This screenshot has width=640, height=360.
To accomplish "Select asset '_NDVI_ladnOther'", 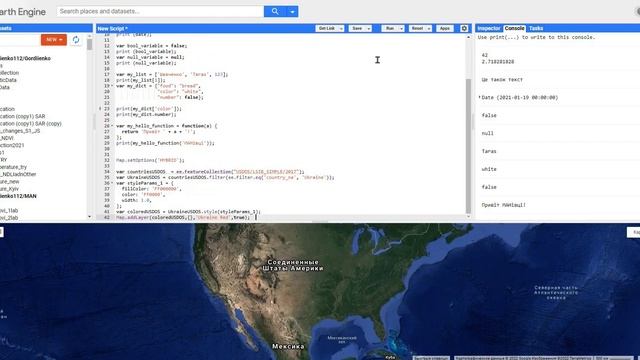I will pos(18,174).
